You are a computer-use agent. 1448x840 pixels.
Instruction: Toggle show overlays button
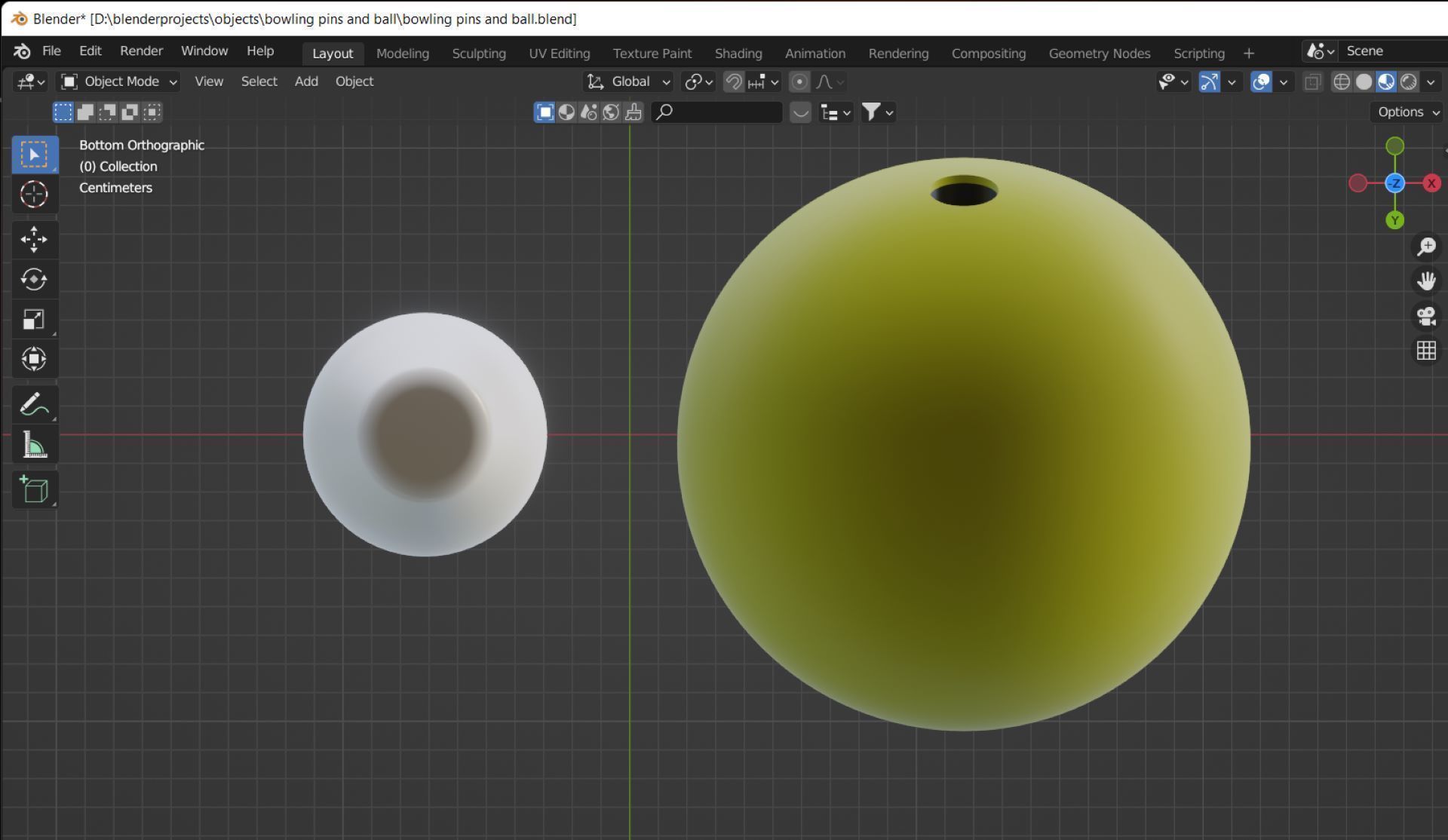1261,81
